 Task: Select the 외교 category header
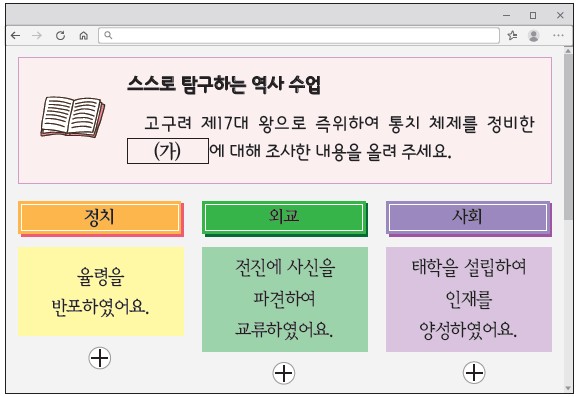click(x=284, y=218)
